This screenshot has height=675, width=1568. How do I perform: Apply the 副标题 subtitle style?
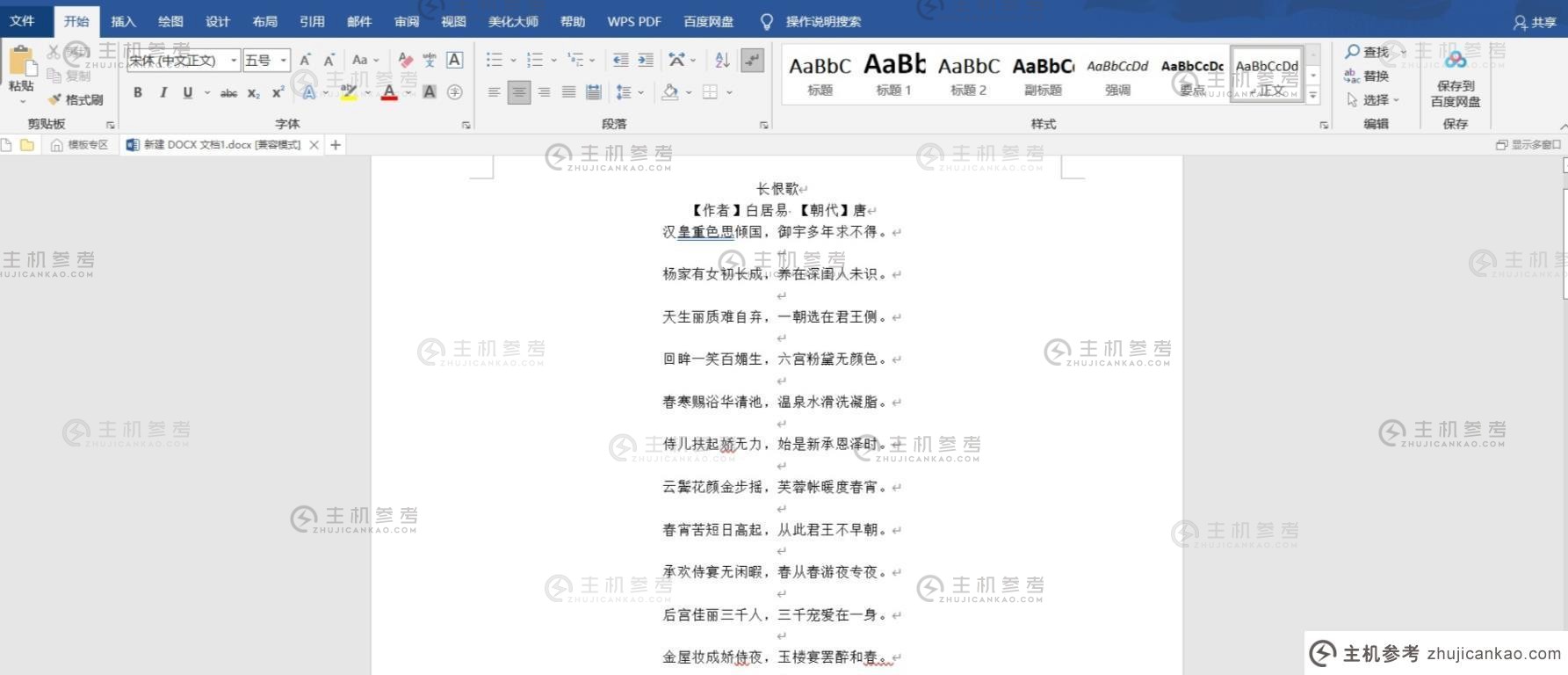pyautogui.click(x=1043, y=74)
